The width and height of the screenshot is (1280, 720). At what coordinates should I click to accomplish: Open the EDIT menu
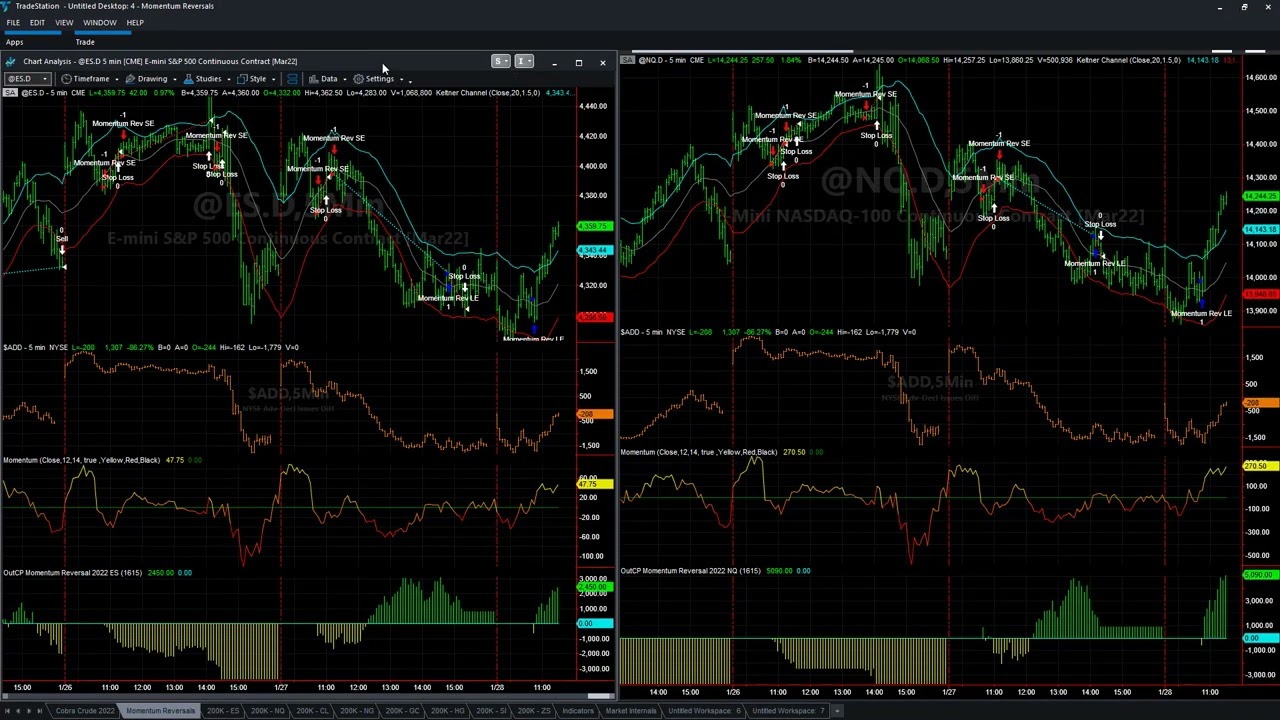pos(37,22)
